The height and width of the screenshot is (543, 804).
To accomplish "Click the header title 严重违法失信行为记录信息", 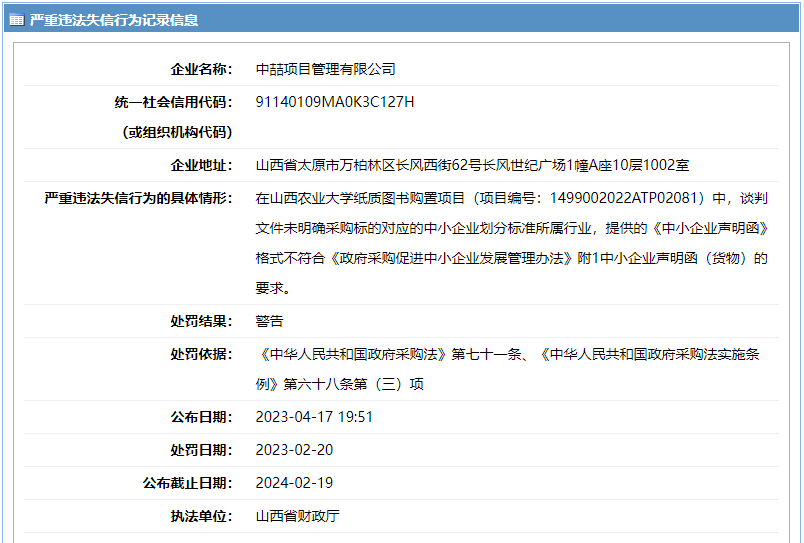I will pyautogui.click(x=113, y=20).
